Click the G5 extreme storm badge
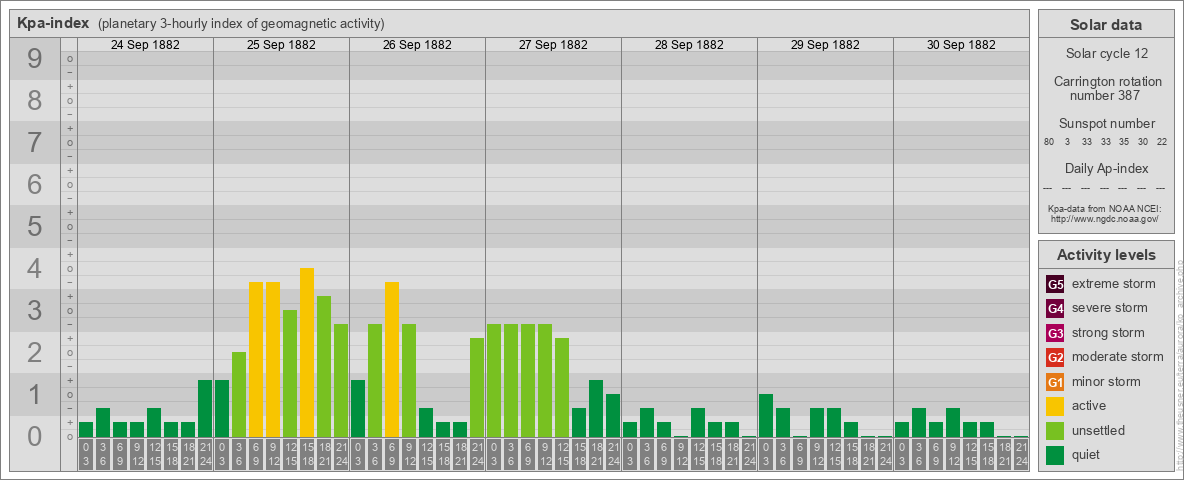 pyautogui.click(x=1055, y=284)
